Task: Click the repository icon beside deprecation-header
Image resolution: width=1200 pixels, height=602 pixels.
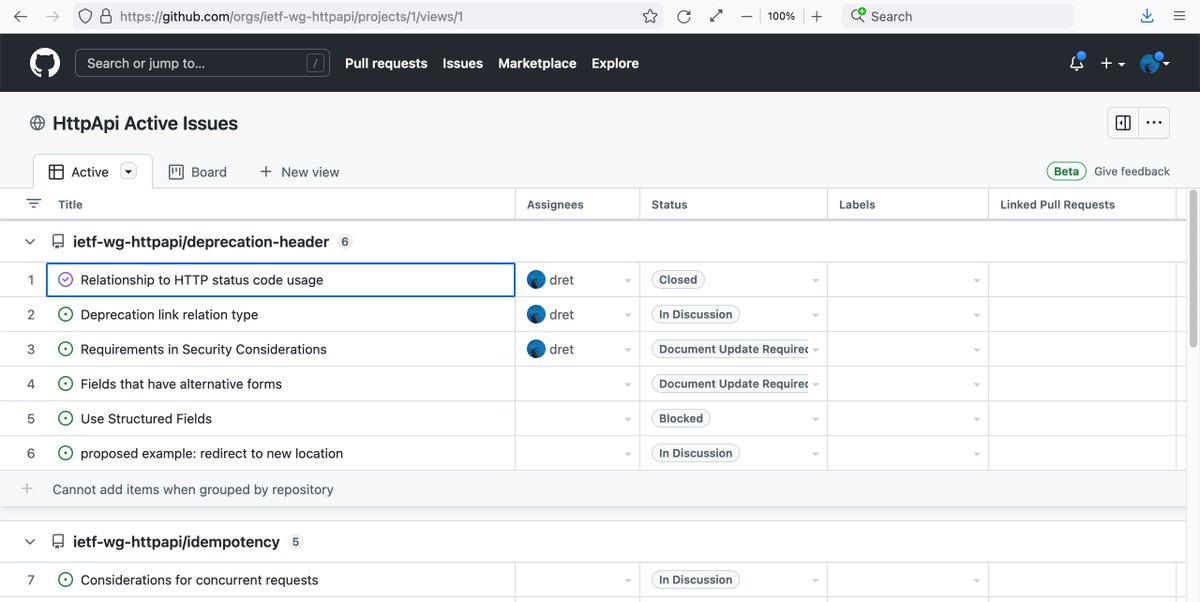Action: [x=58, y=242]
